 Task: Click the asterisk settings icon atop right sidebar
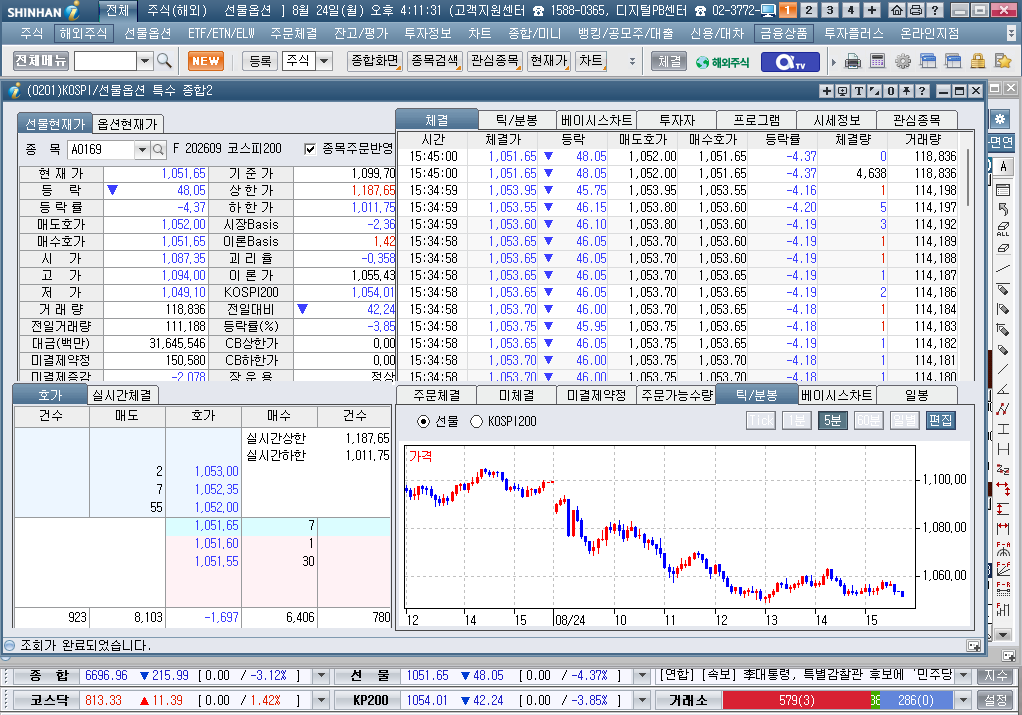tap(1000, 119)
